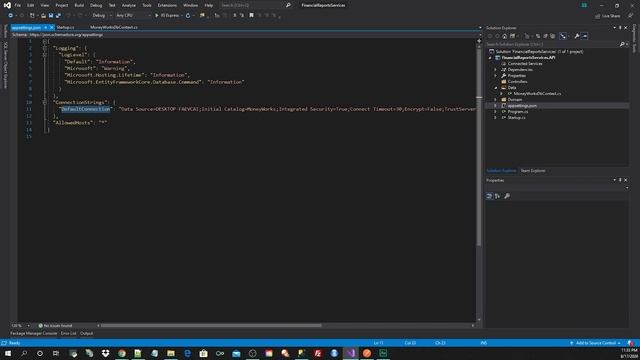640x360 pixels.
Task: Expand MoneyWorksDbContext.cs in Solution Explorer
Action: coord(502,94)
